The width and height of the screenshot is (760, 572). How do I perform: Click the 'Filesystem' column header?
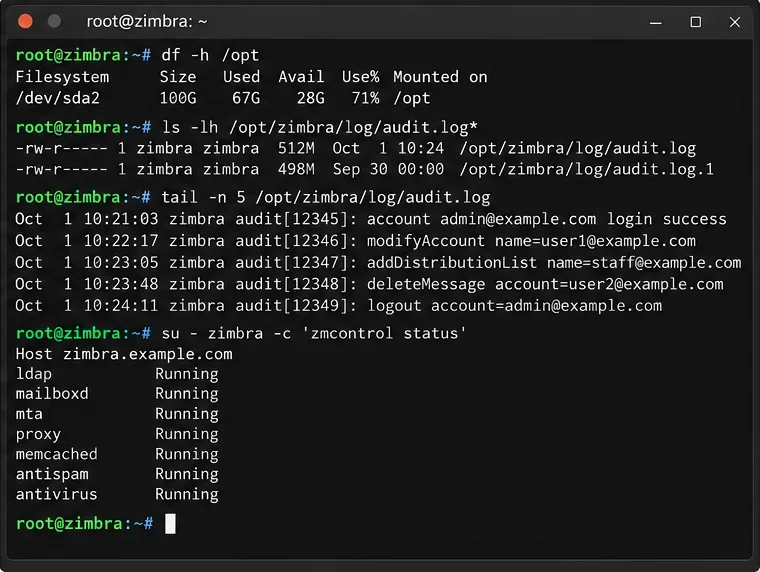[x=62, y=77]
